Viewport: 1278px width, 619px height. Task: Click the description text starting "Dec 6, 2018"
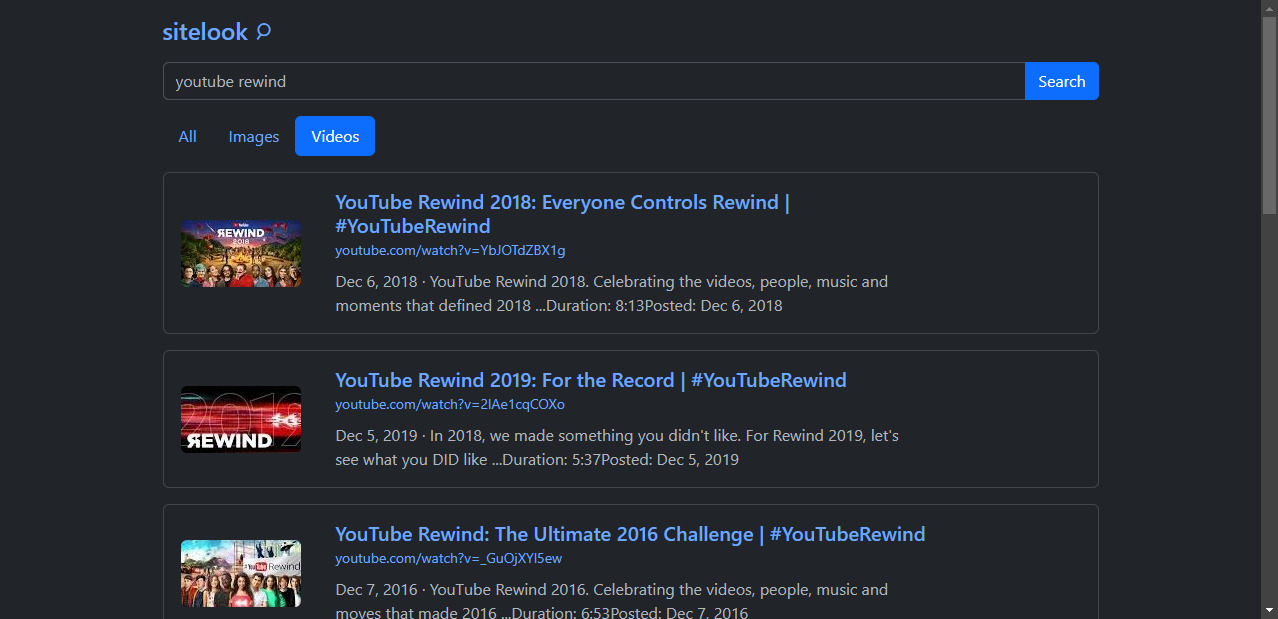(612, 293)
